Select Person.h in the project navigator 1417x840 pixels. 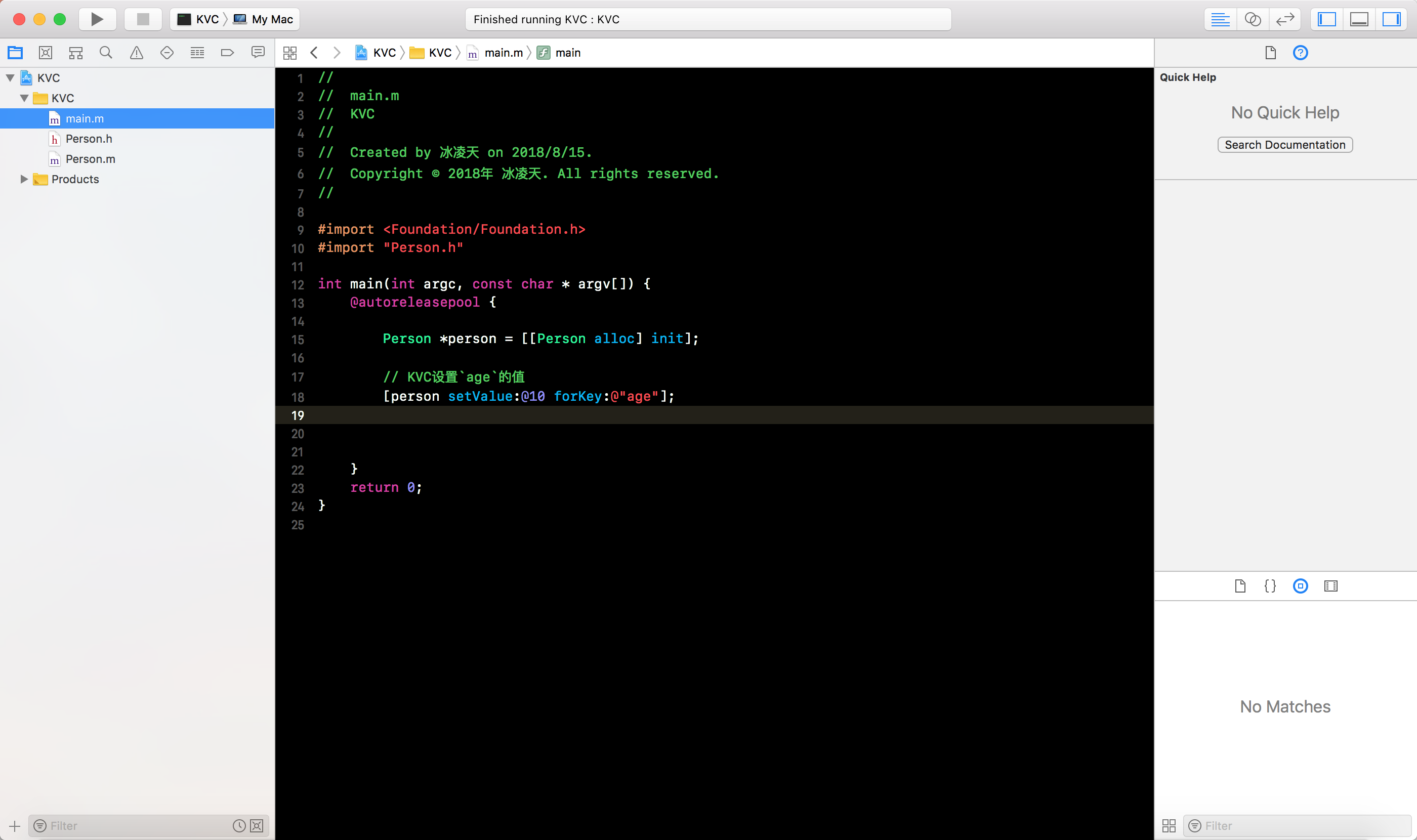click(x=89, y=139)
